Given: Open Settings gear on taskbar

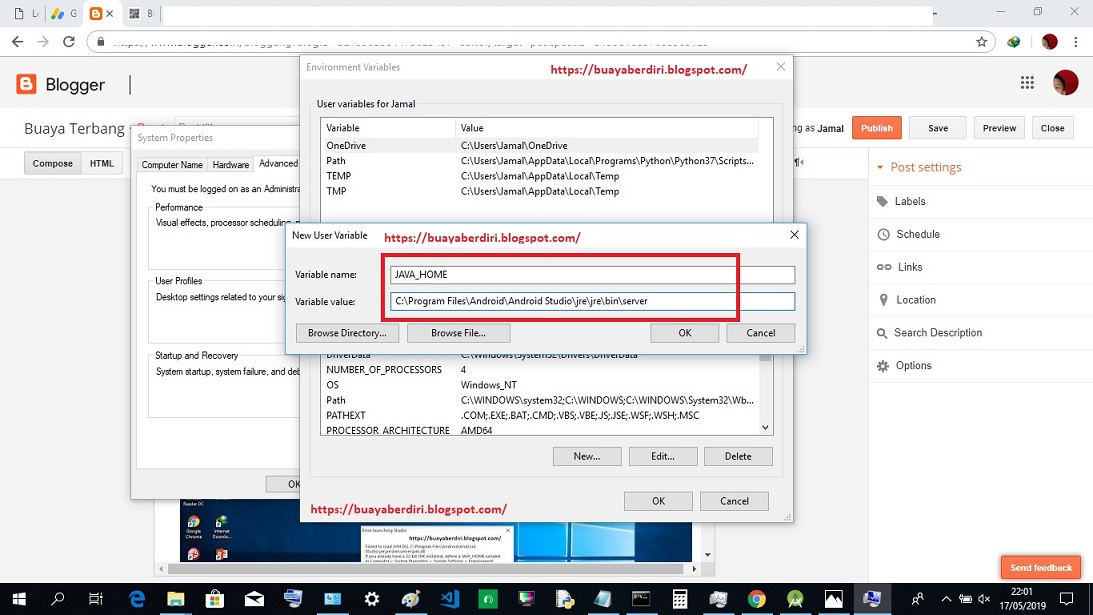Looking at the screenshot, I should 372,598.
